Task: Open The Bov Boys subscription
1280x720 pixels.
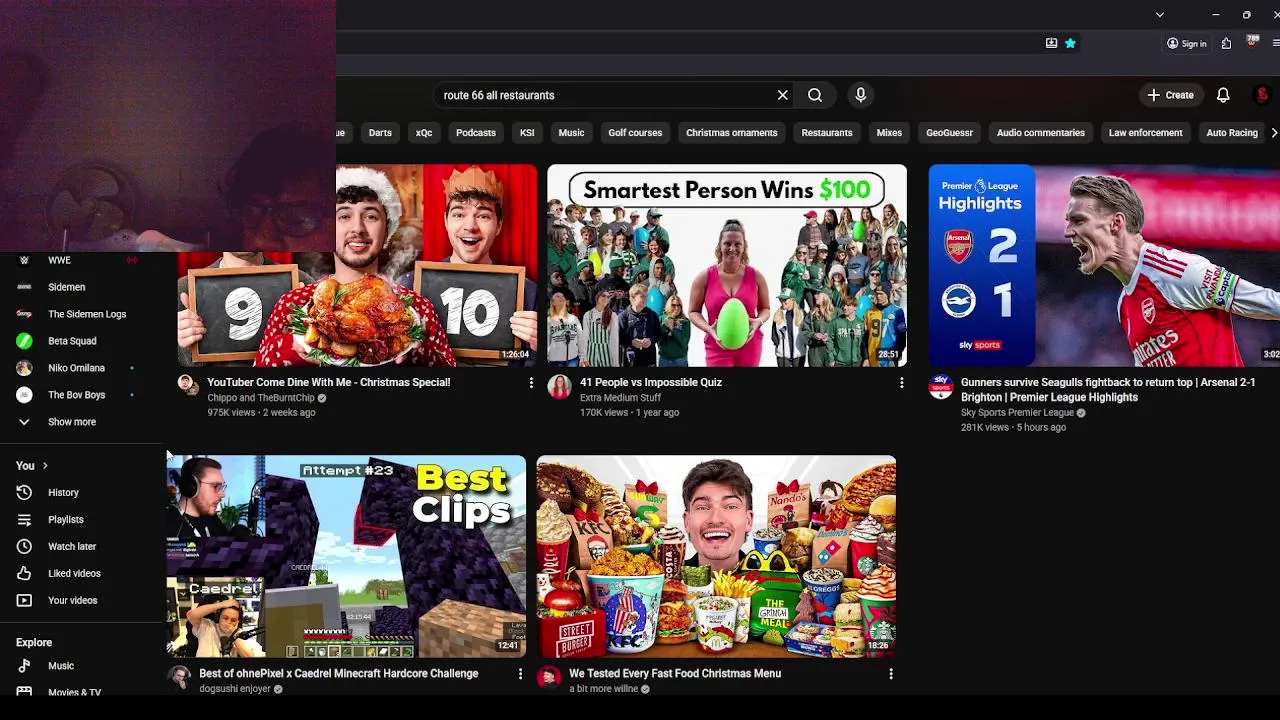Action: coord(76,395)
